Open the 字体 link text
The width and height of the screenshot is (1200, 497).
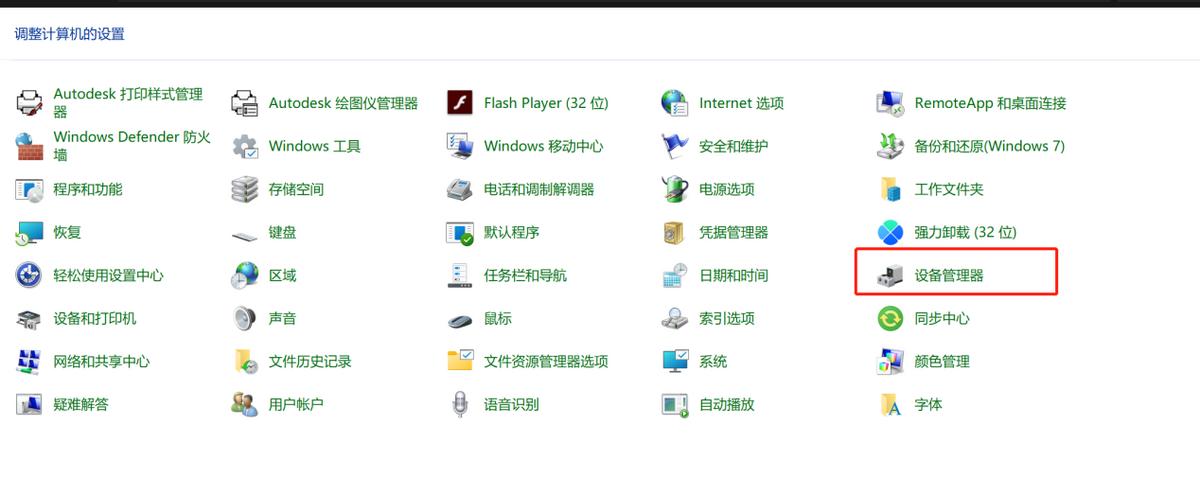click(928, 404)
